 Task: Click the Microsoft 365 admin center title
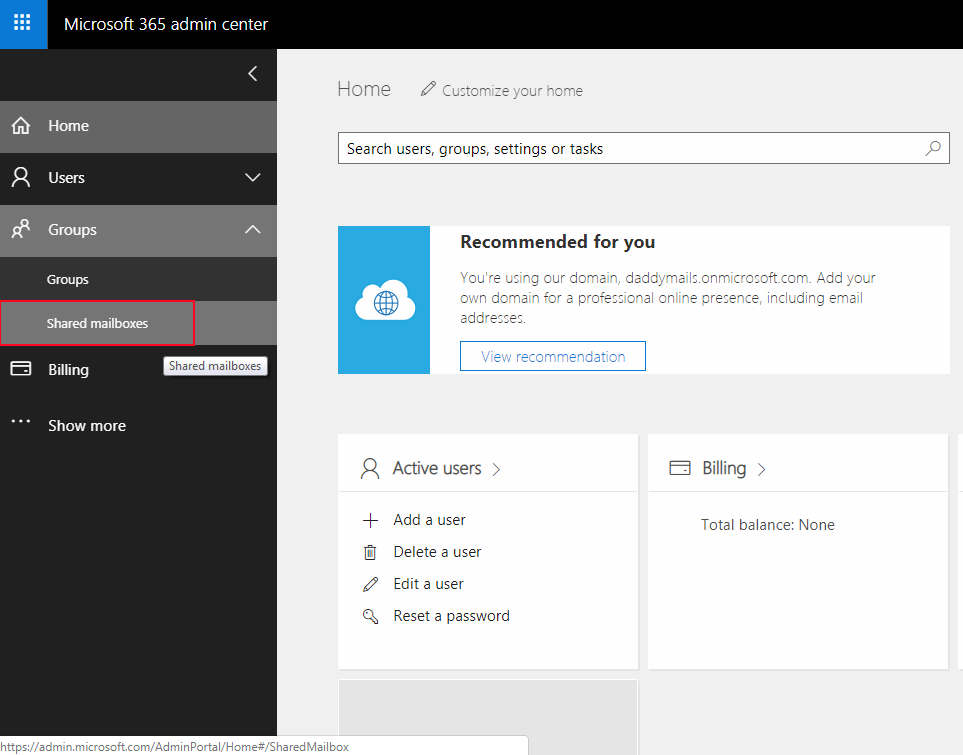[x=166, y=24]
